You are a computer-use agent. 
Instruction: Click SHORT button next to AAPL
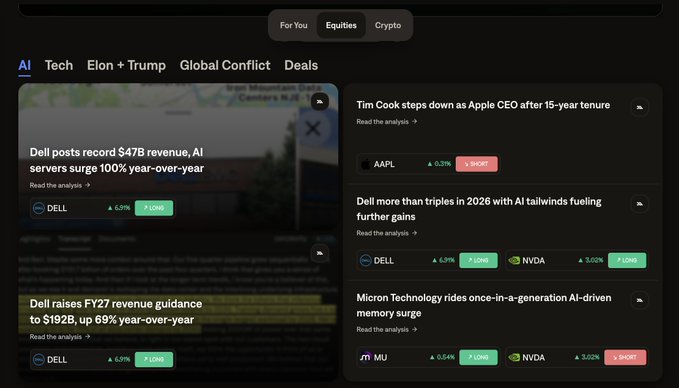pos(476,164)
